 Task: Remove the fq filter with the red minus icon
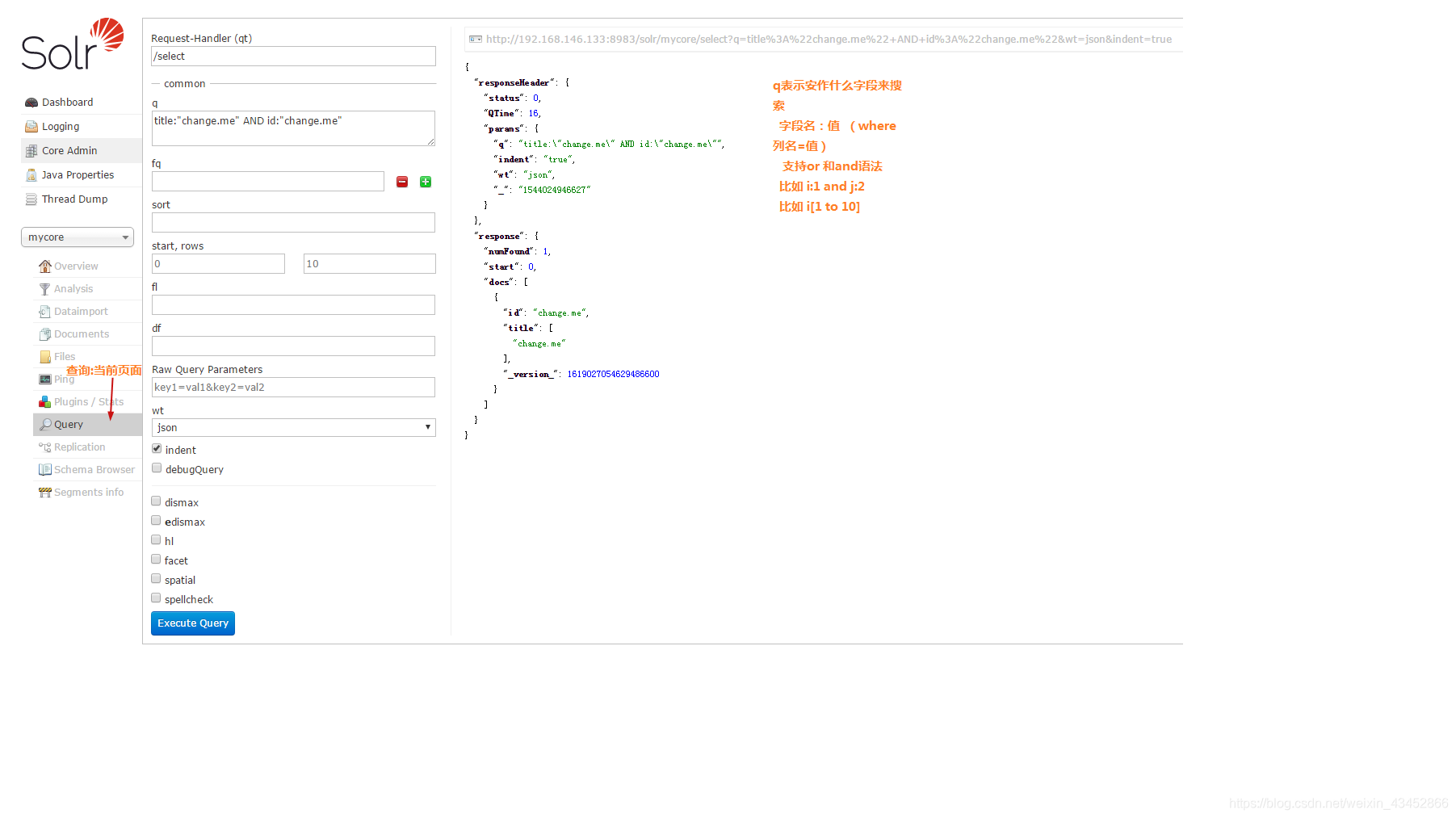pos(402,182)
